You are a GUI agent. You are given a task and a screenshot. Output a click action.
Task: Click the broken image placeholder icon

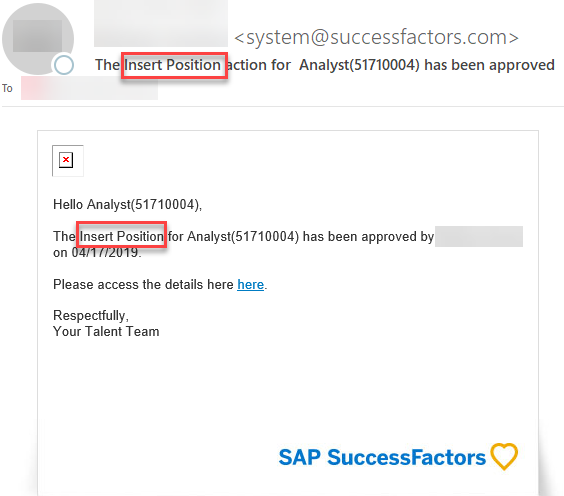pos(67,161)
